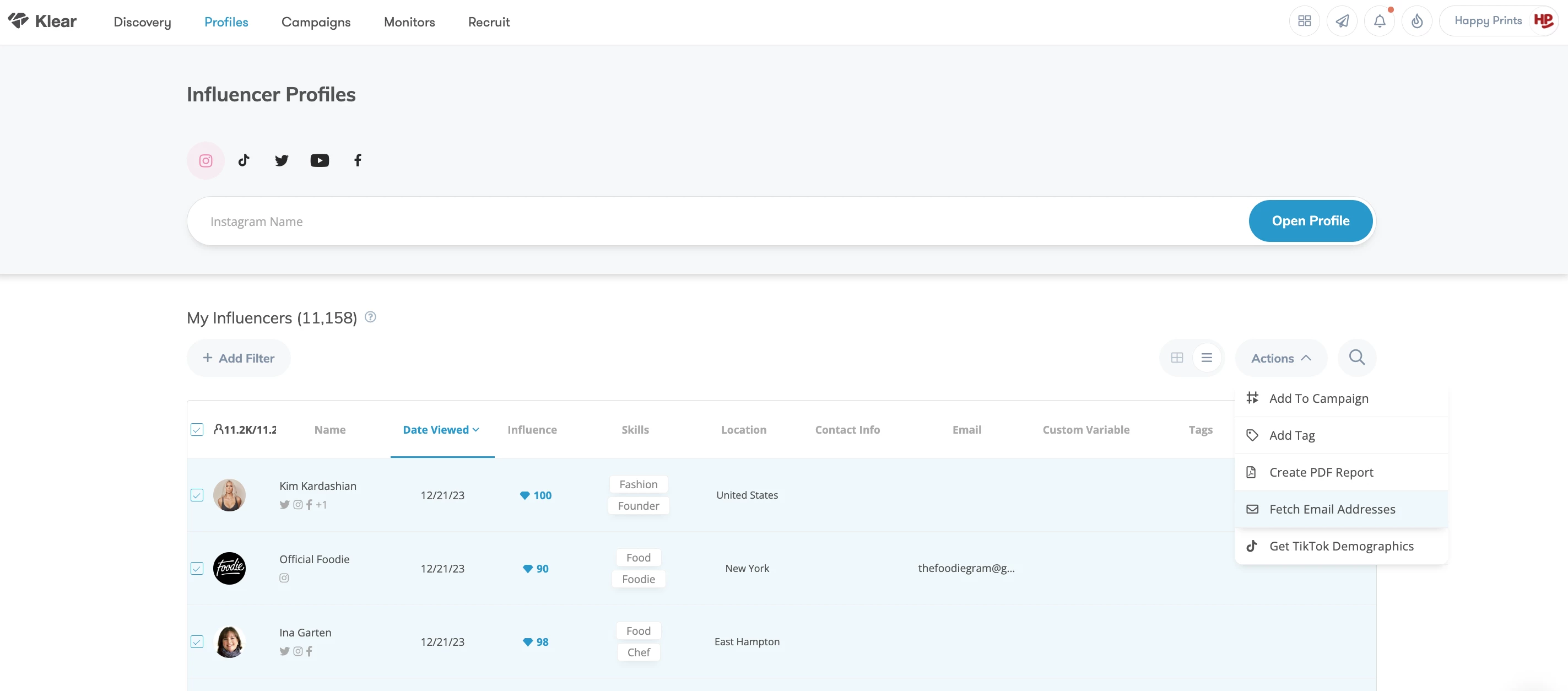The height and width of the screenshot is (691, 1568).
Task: Click the East Hampton location cell
Action: (x=747, y=642)
